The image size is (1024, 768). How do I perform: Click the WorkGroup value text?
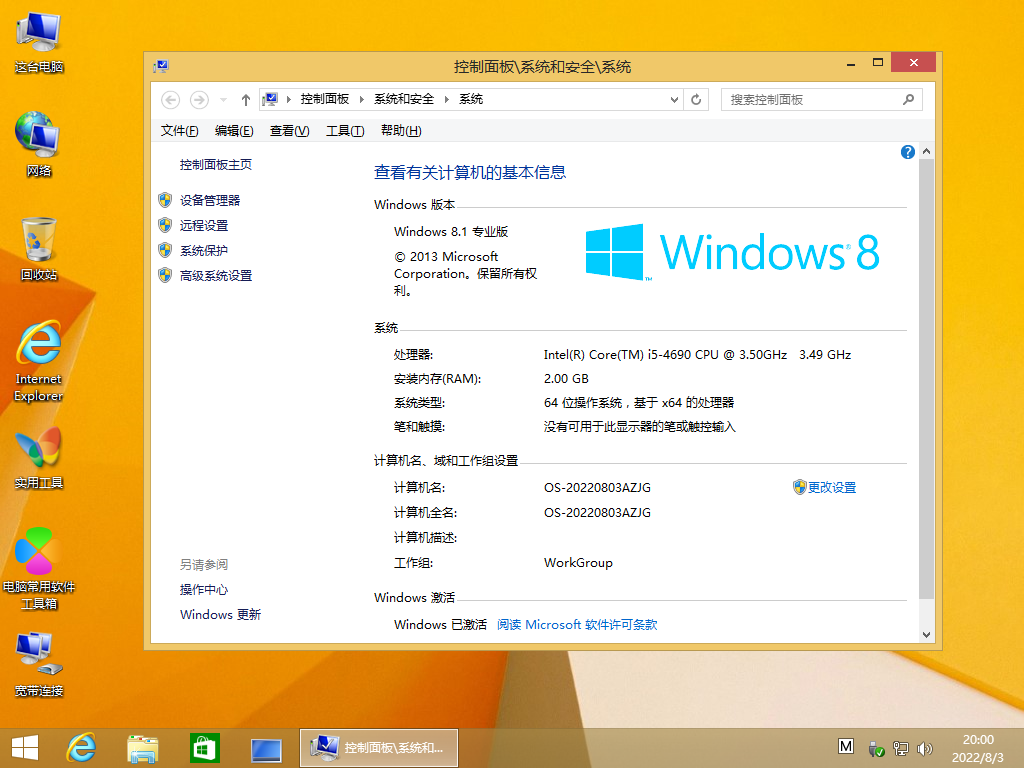click(578, 563)
